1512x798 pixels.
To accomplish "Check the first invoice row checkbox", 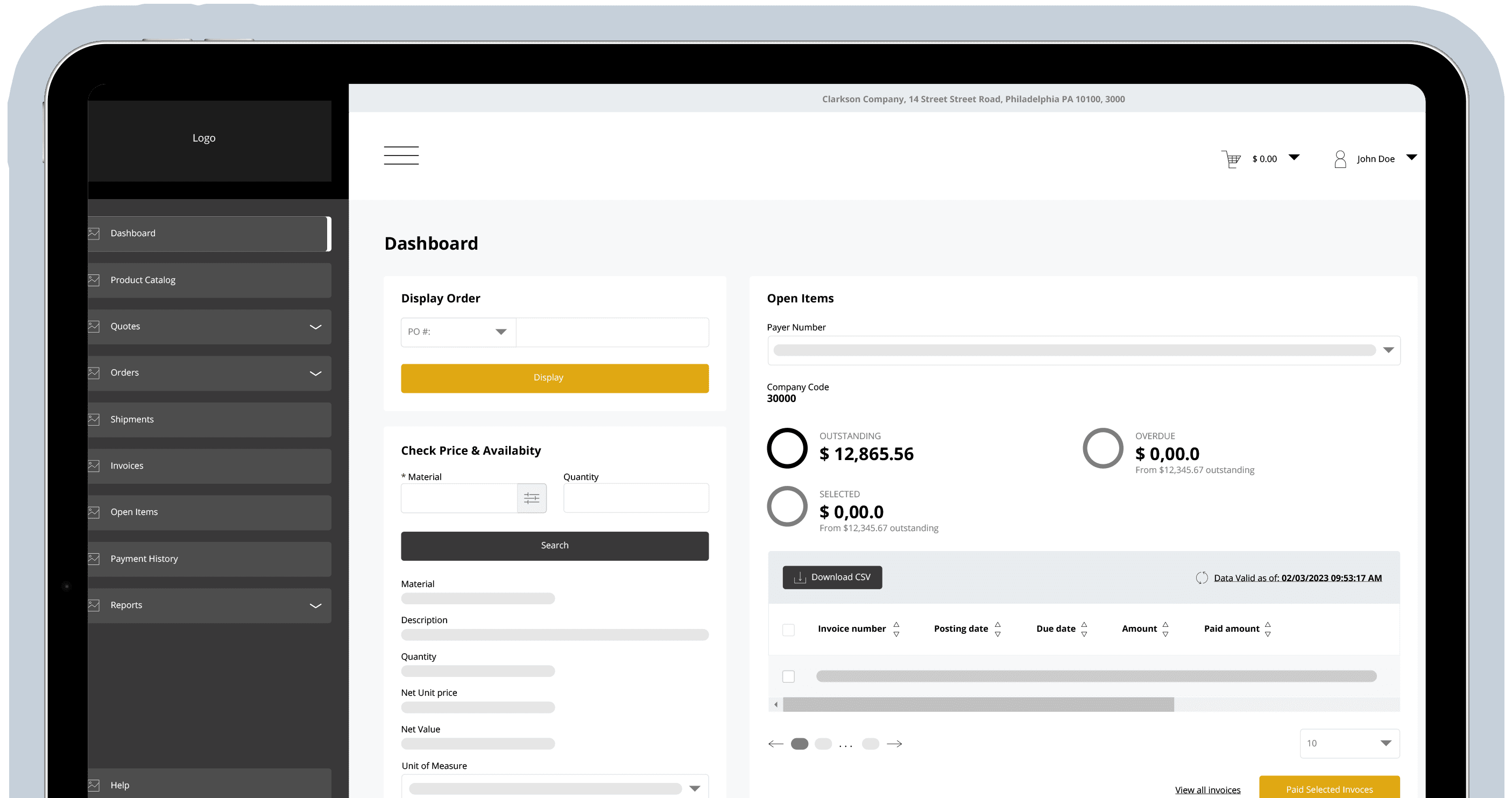I will click(x=788, y=676).
